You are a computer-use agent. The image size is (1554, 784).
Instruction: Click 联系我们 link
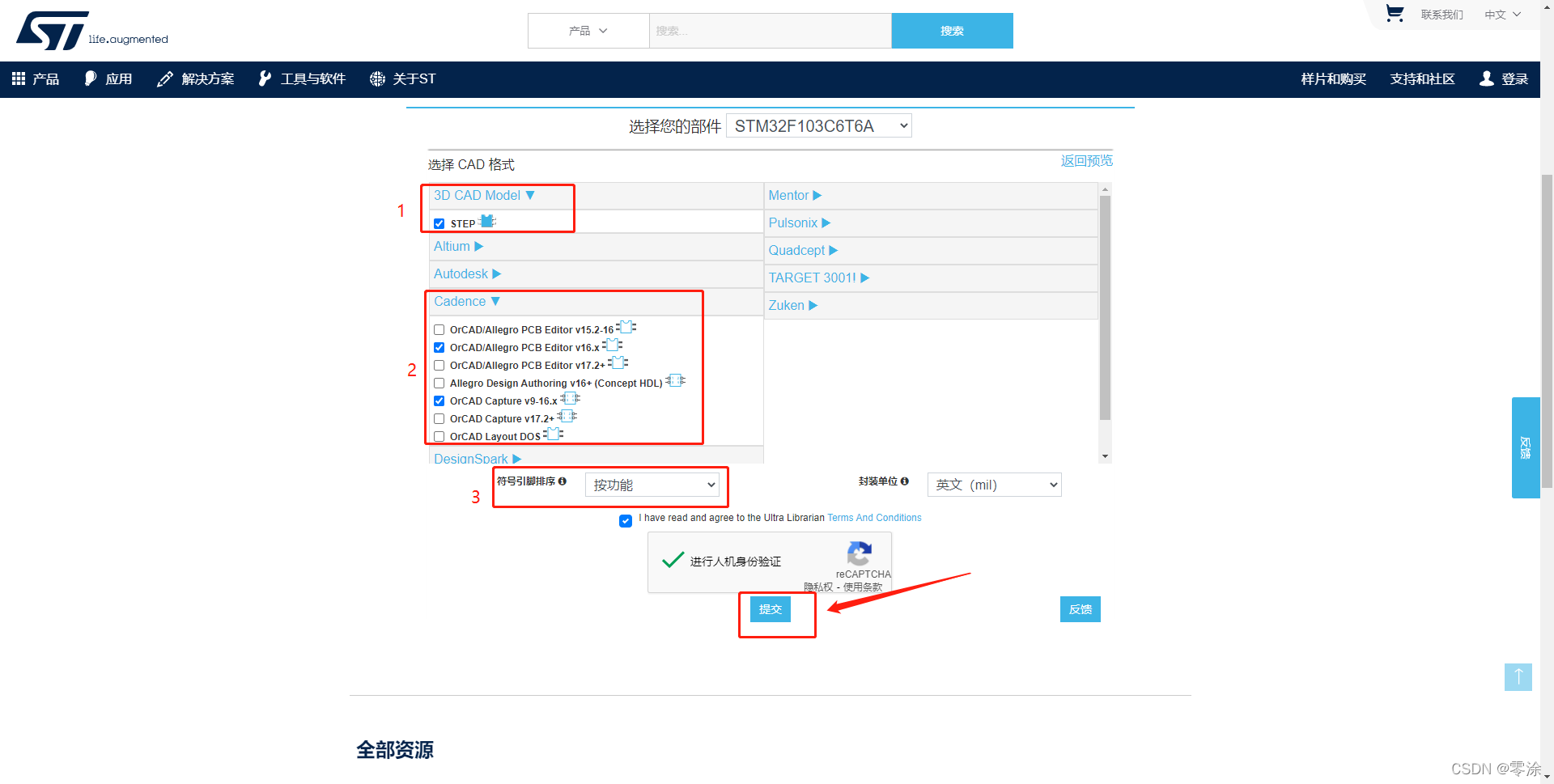pos(1442,15)
